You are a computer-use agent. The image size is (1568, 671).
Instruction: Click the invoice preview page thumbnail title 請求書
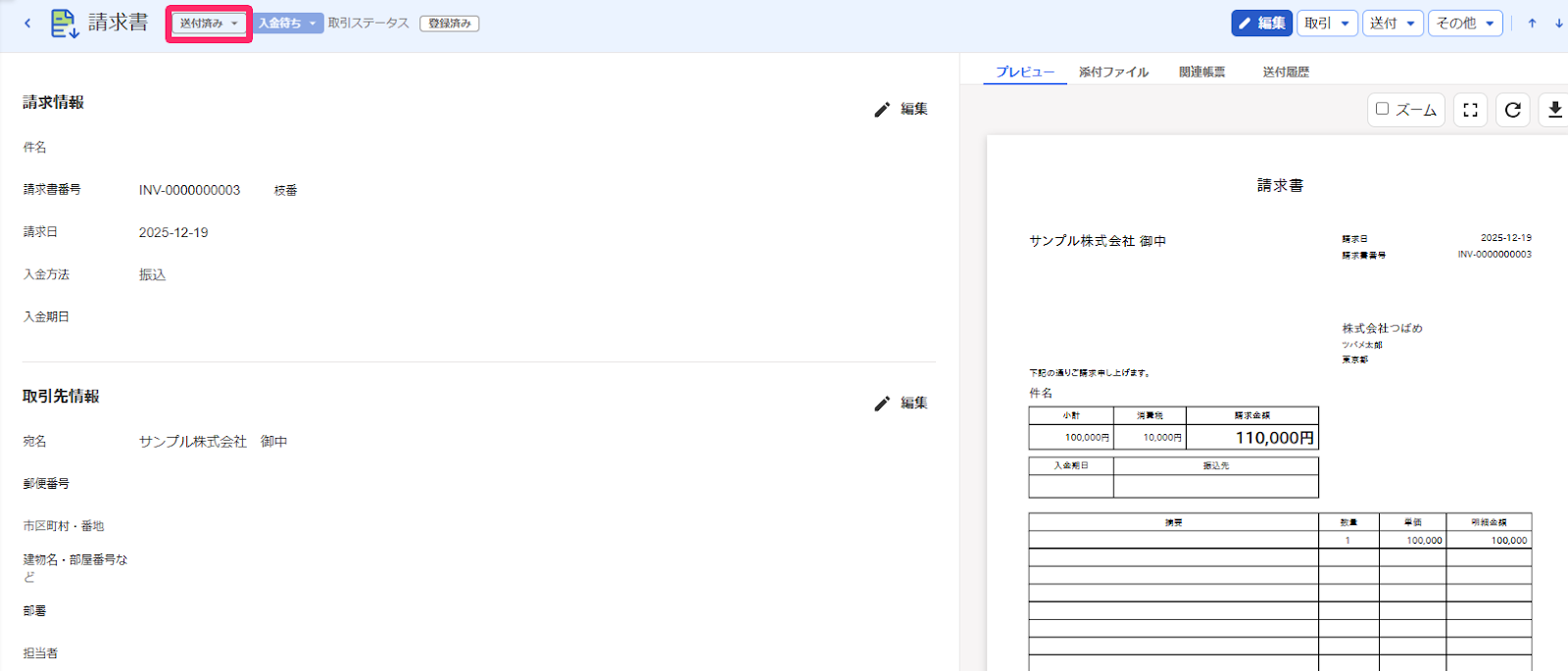click(1280, 185)
